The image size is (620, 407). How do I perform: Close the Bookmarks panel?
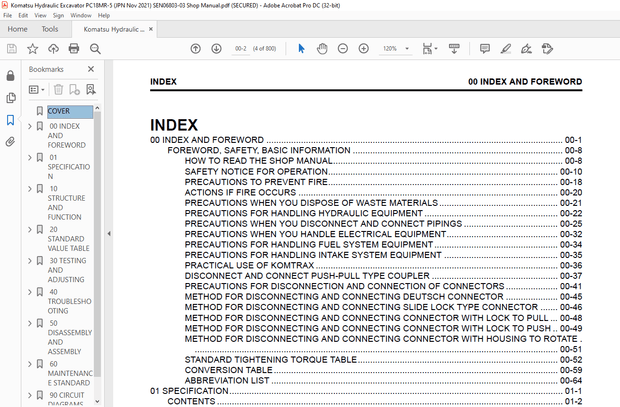coord(91,69)
